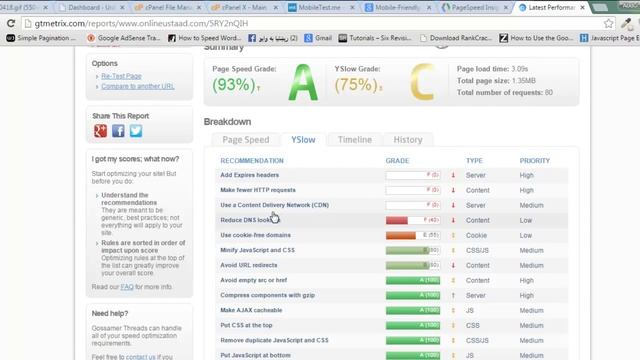Click arrow beside Compress components with gzip

point(453,295)
